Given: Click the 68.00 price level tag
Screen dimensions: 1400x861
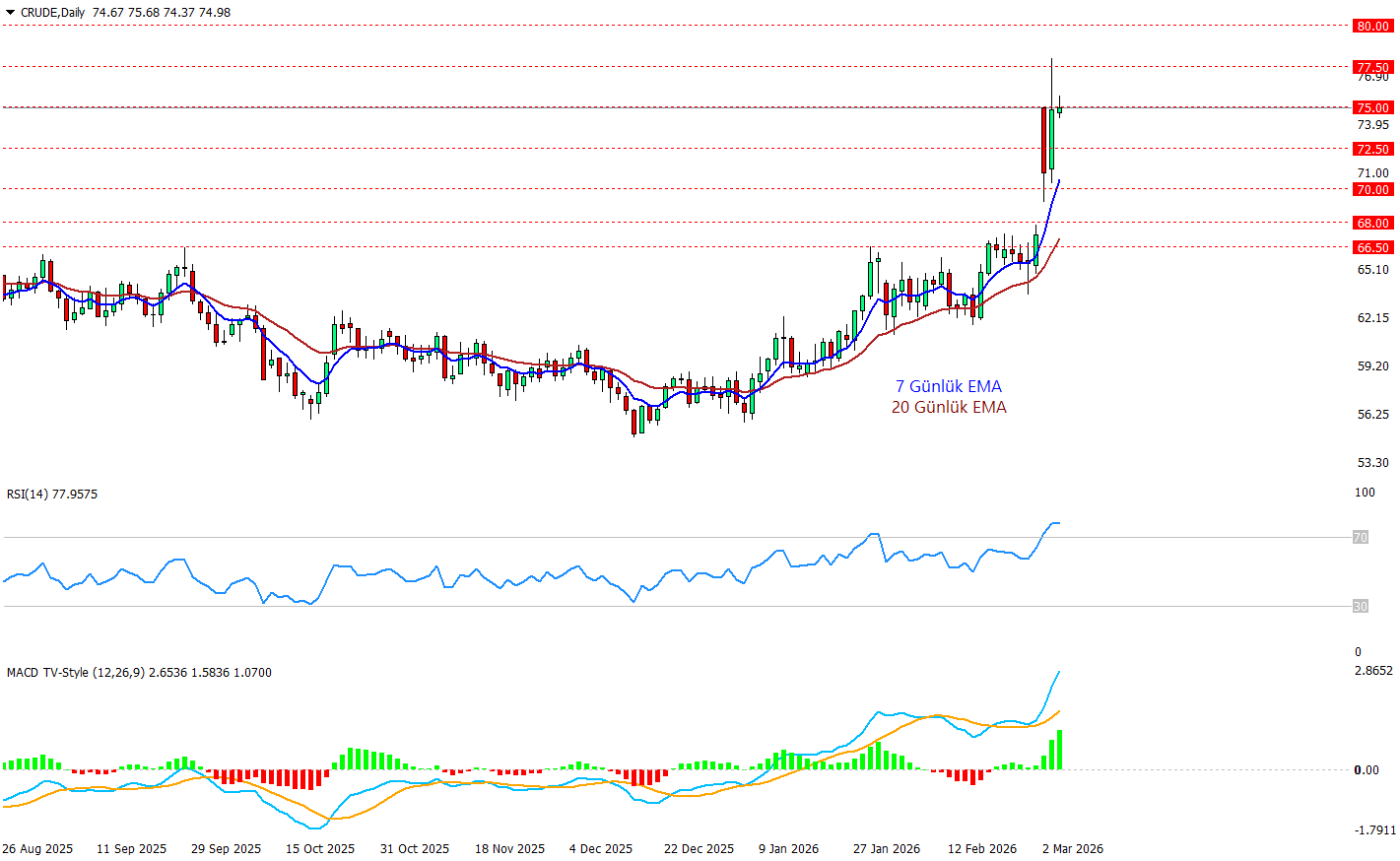Looking at the screenshot, I should pyautogui.click(x=1372, y=224).
